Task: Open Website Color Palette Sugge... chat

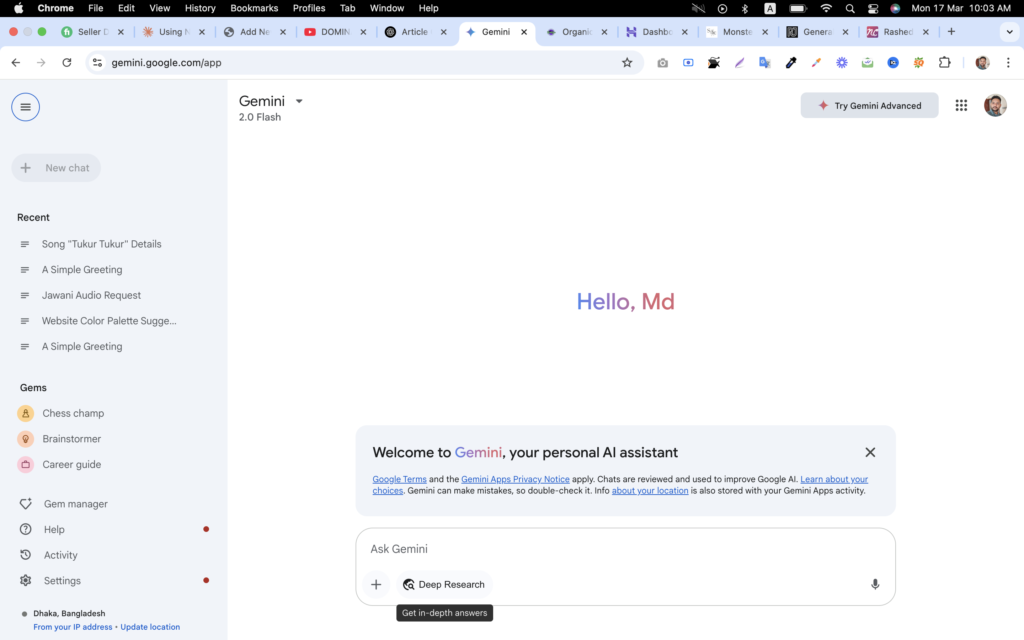Action: click(x=109, y=321)
